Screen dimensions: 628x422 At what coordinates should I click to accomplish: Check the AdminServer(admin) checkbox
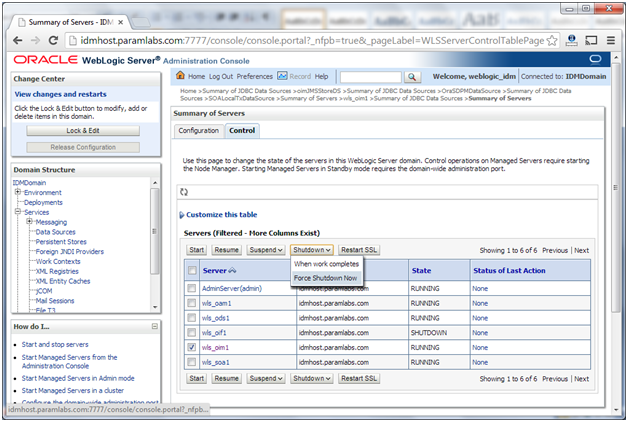click(192, 288)
